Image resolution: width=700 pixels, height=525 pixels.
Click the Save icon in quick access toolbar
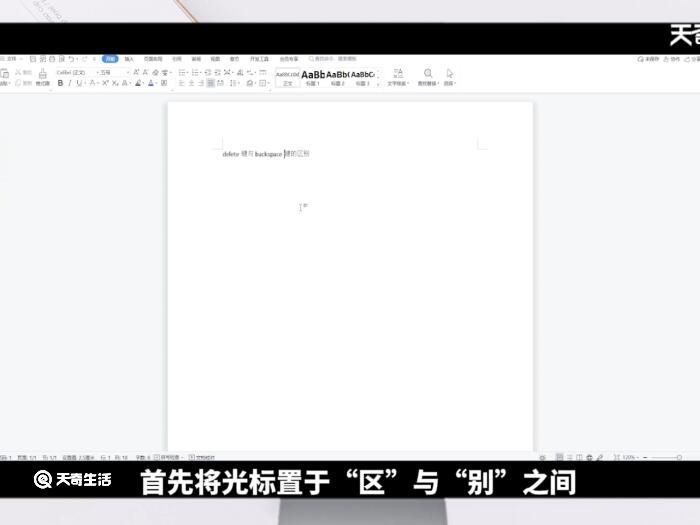click(33, 59)
